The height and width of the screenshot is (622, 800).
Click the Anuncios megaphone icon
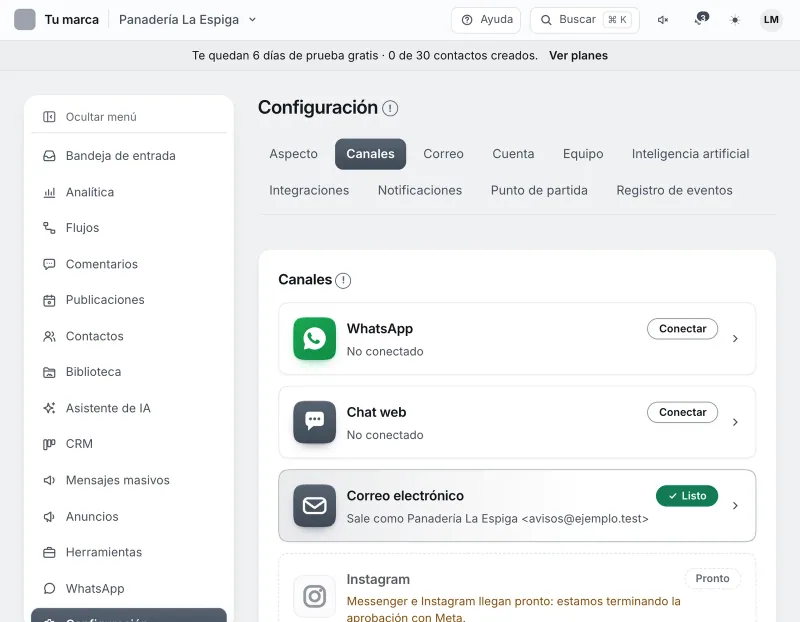pyautogui.click(x=49, y=516)
